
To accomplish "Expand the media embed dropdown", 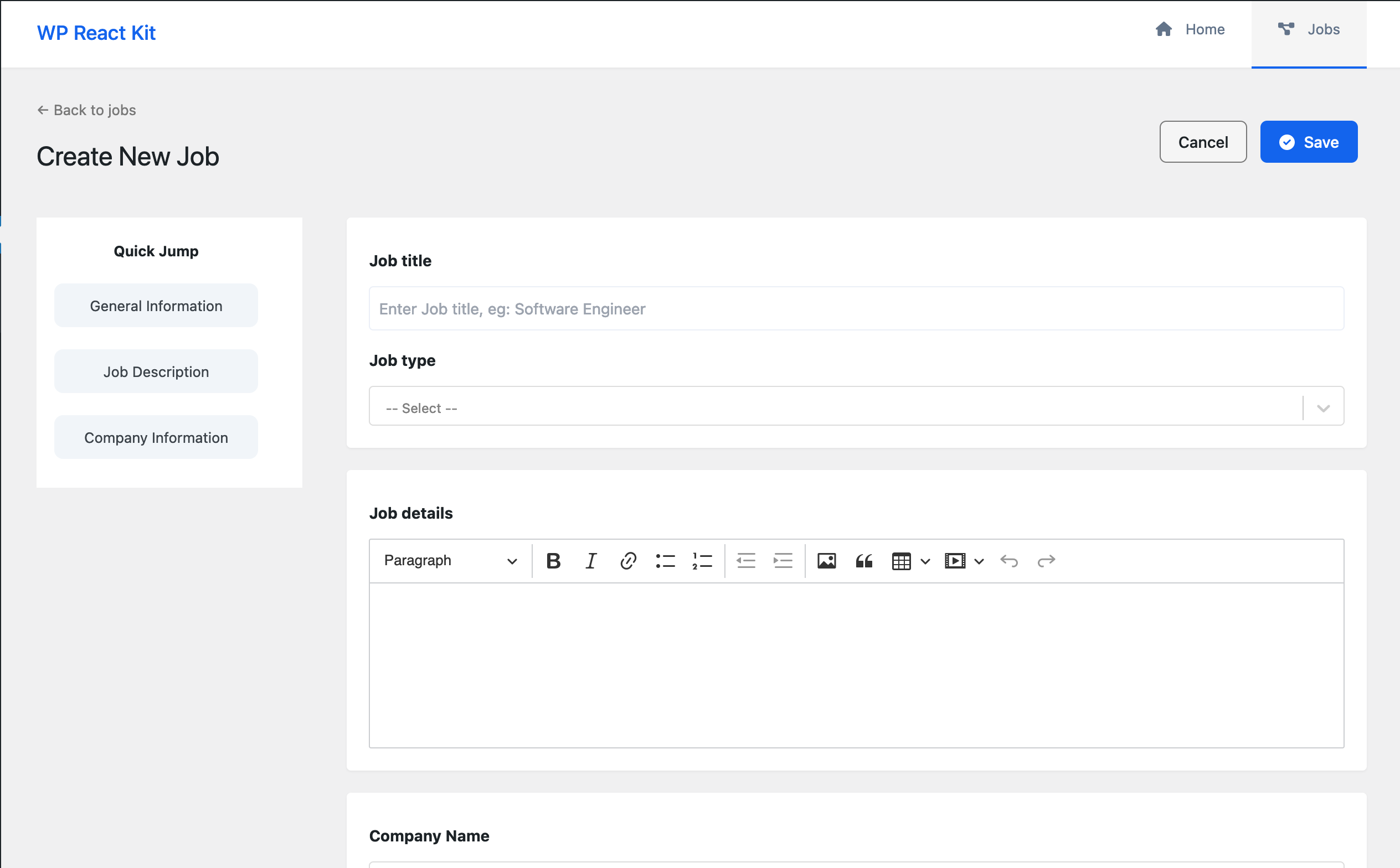I will pos(978,561).
